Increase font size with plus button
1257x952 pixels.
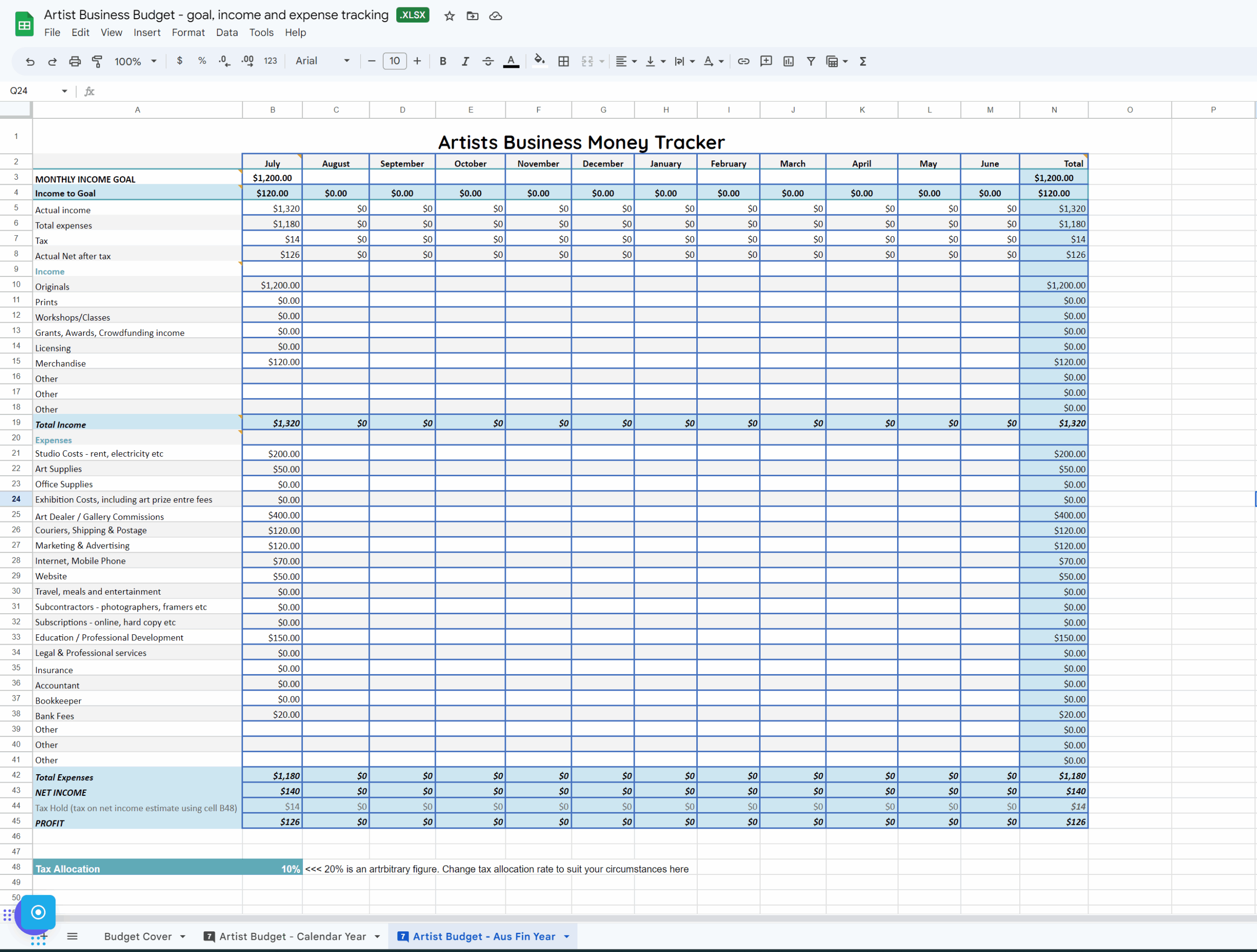pyautogui.click(x=417, y=61)
